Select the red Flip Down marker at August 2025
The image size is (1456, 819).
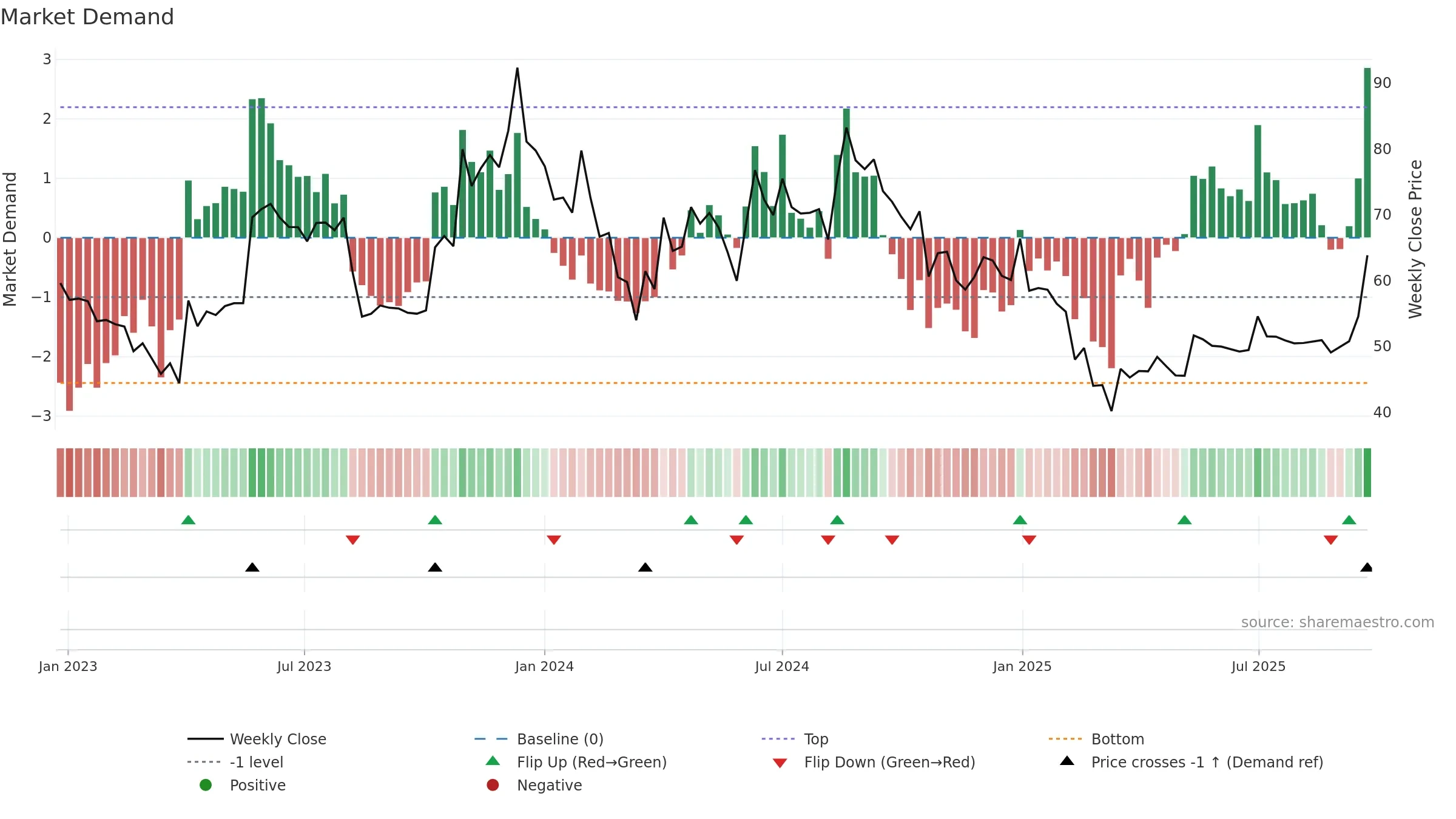[x=1331, y=540]
